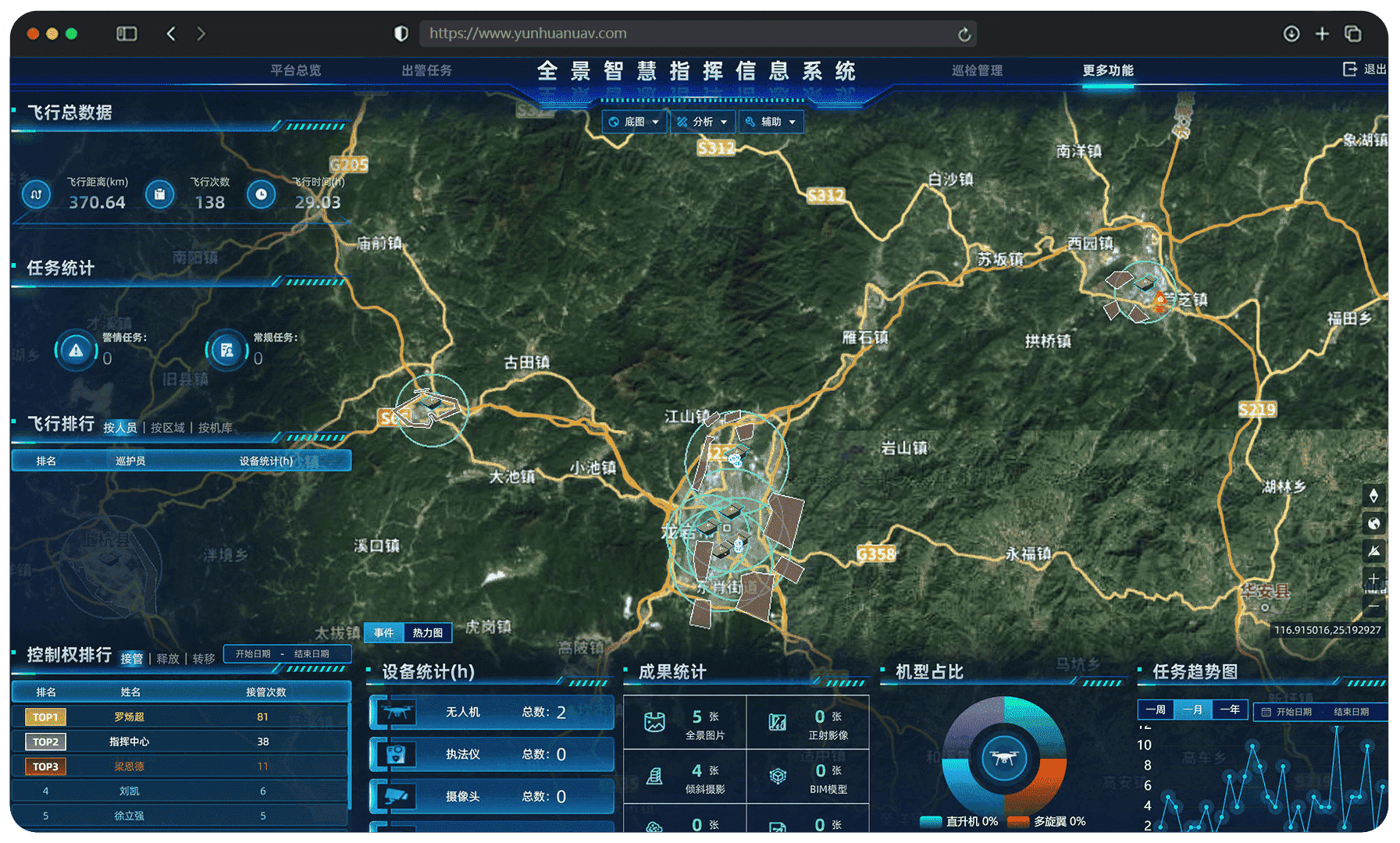Open the 辅助 assist dropdown

coord(771,122)
